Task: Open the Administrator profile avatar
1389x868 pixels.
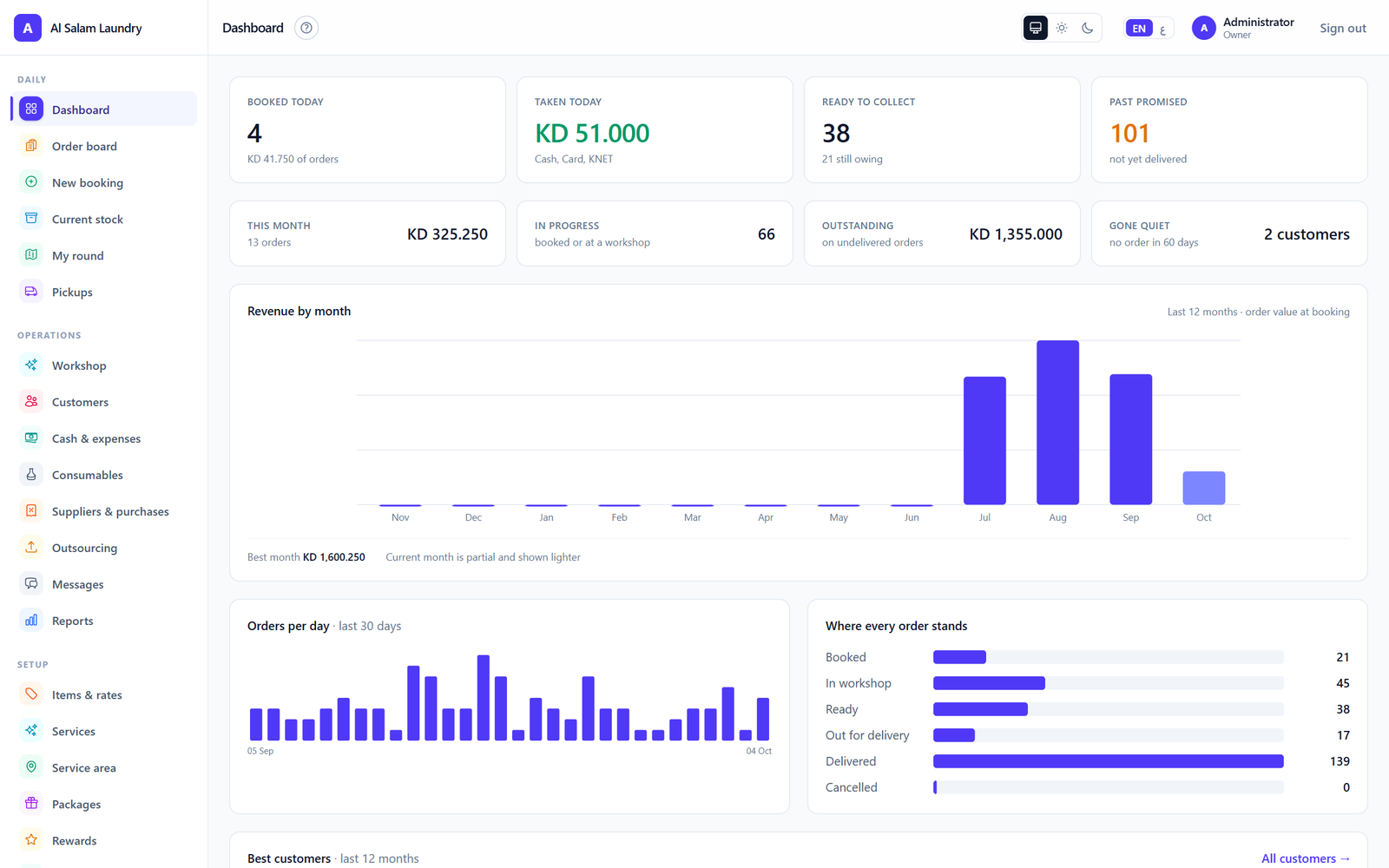Action: [x=1204, y=28]
